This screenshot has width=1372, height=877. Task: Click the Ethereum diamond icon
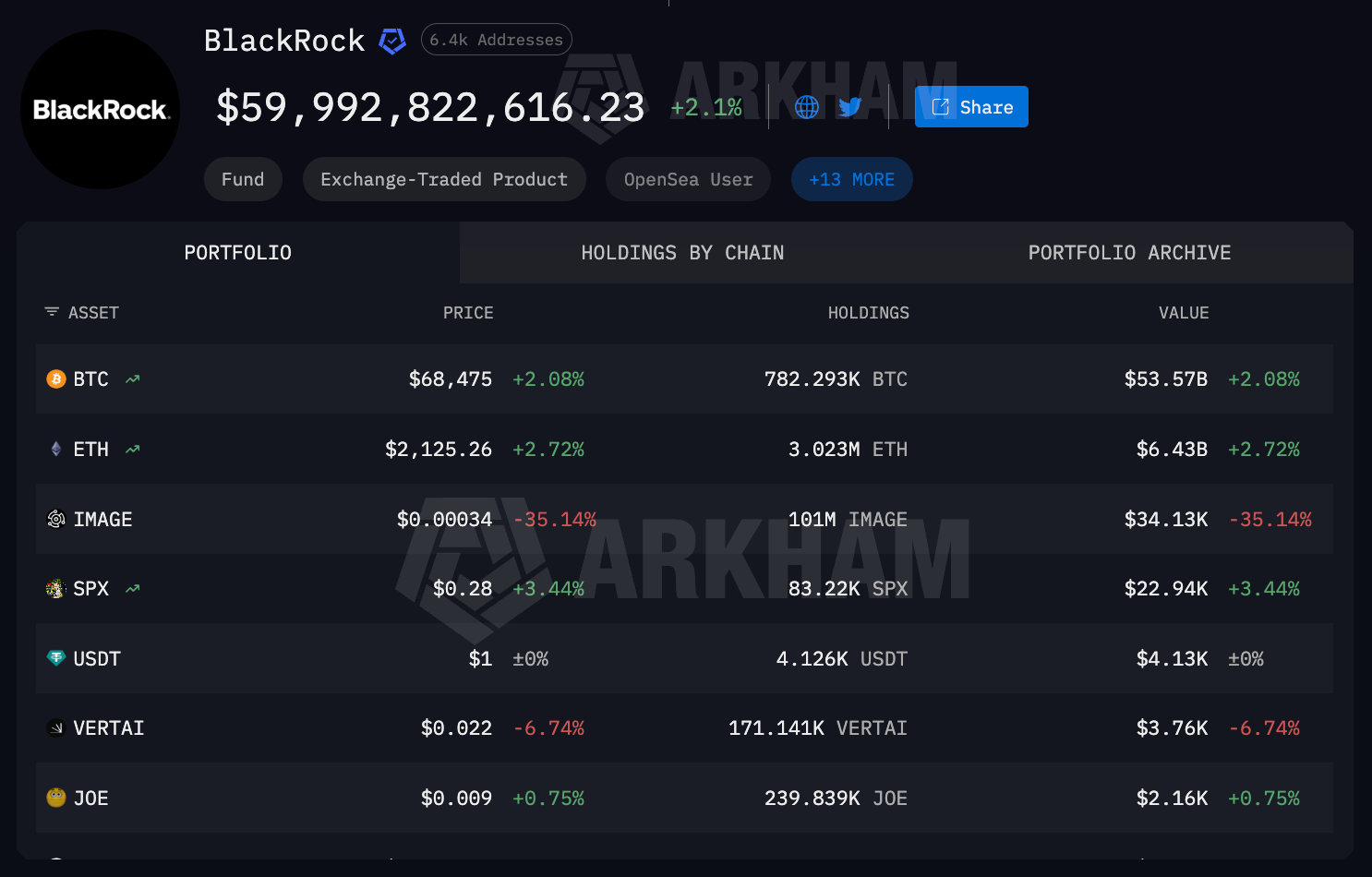tap(56, 450)
